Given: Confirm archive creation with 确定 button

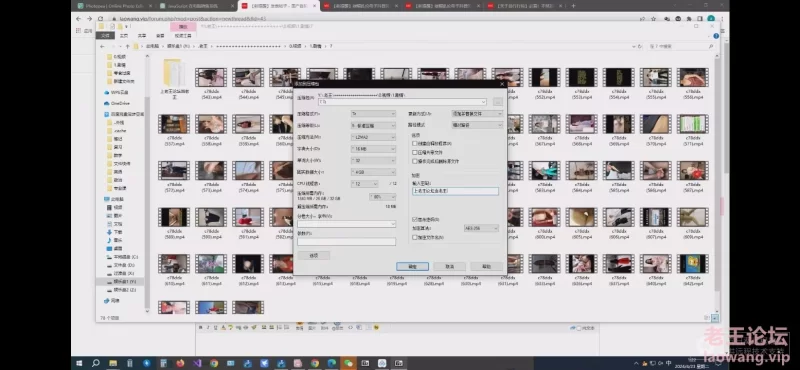Looking at the screenshot, I should [412, 266].
